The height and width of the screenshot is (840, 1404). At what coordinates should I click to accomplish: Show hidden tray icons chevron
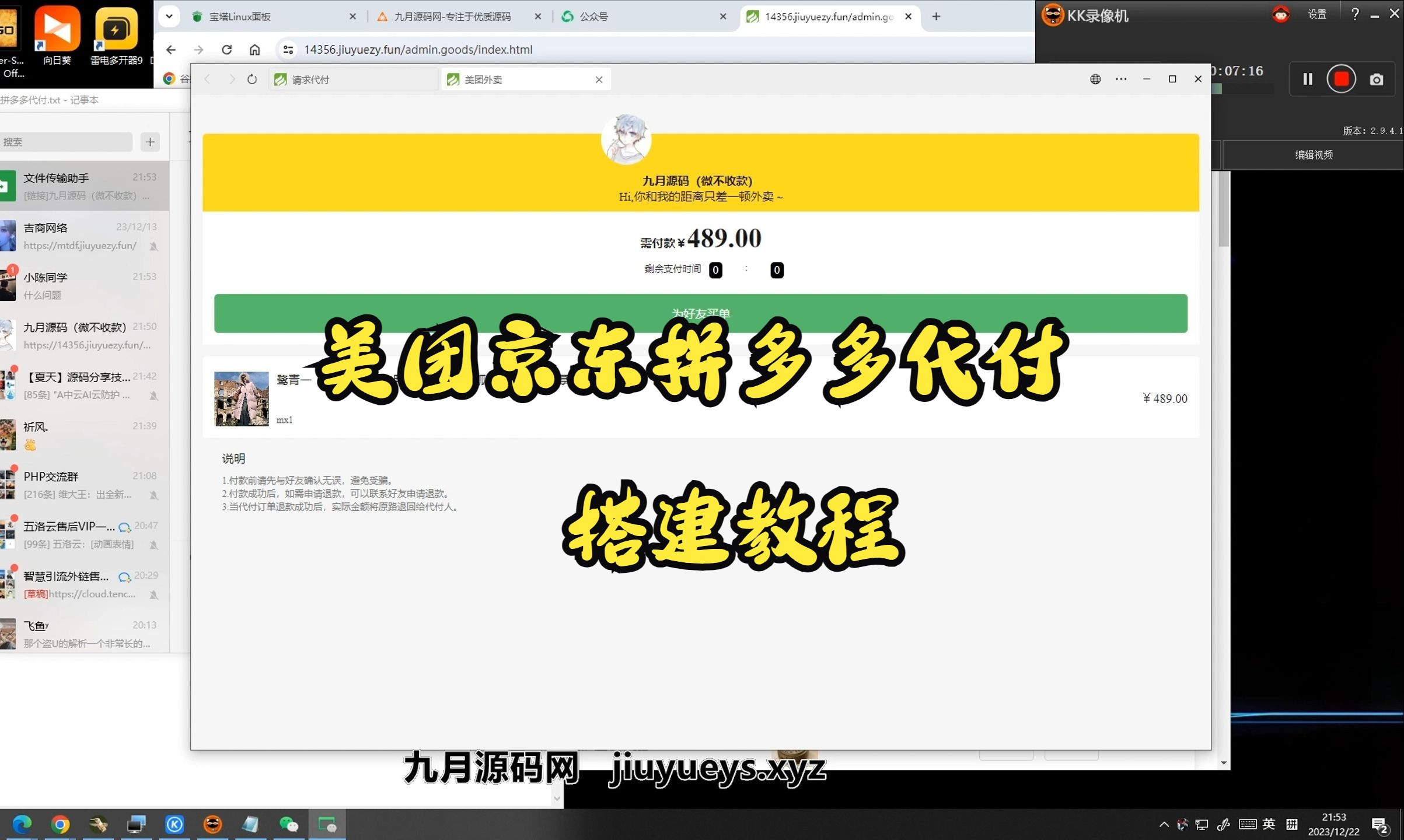1164,824
